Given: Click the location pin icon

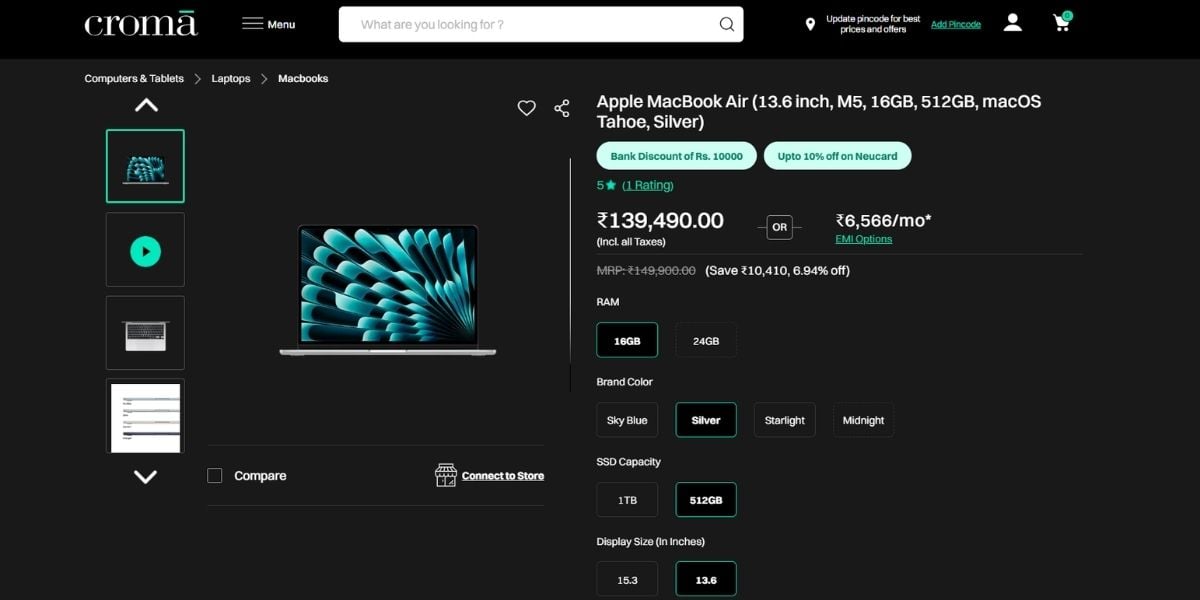Looking at the screenshot, I should 810,24.
